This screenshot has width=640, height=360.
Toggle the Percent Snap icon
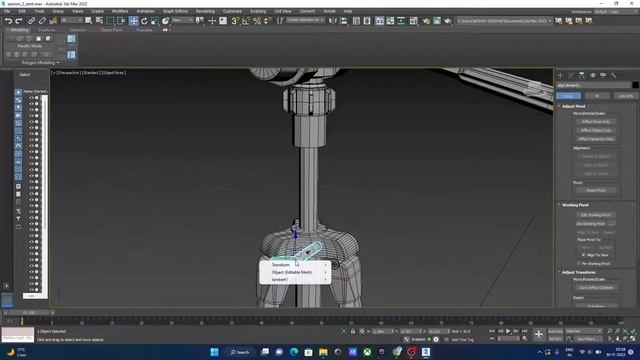tap(257, 21)
